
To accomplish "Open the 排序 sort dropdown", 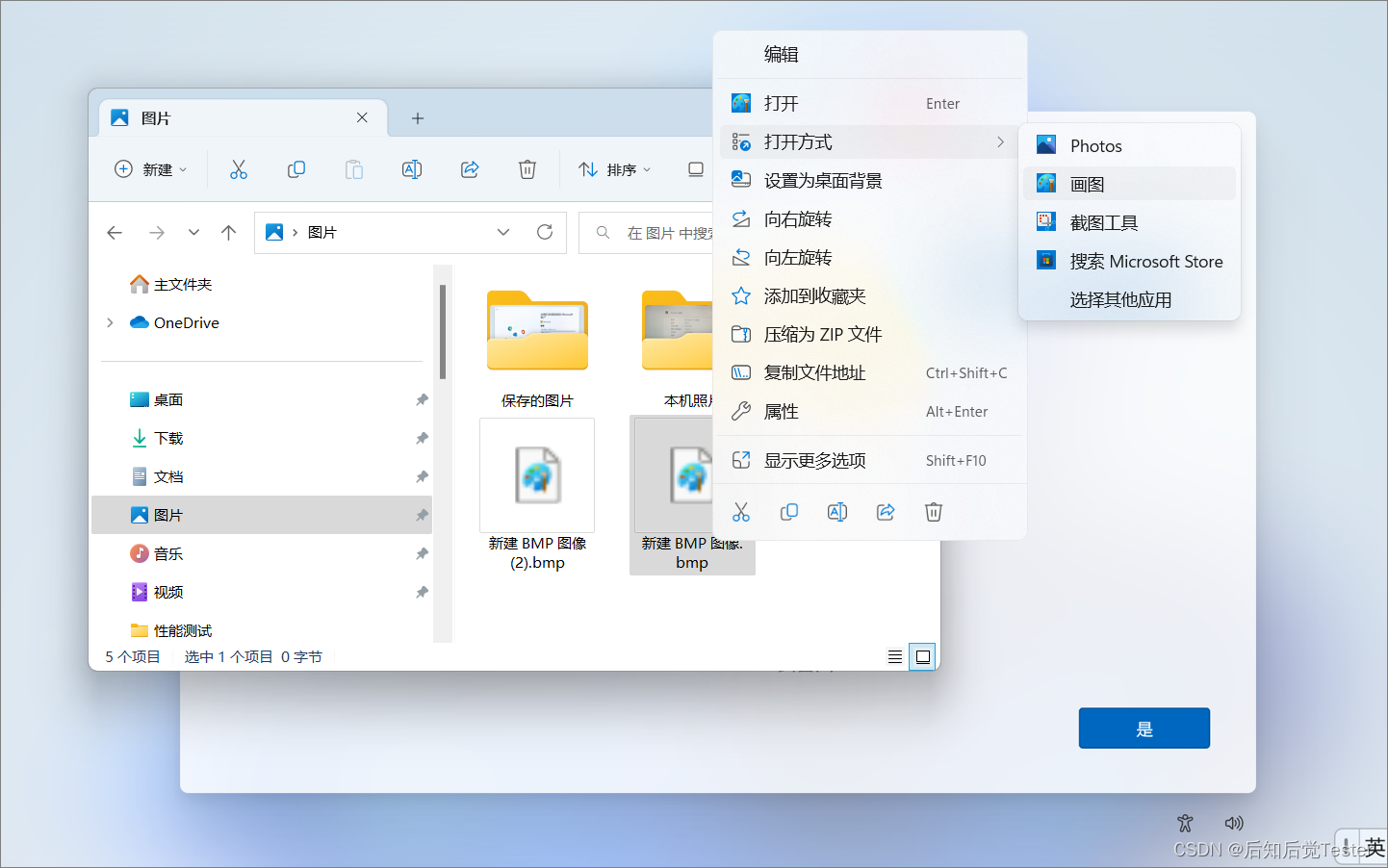I will point(614,169).
